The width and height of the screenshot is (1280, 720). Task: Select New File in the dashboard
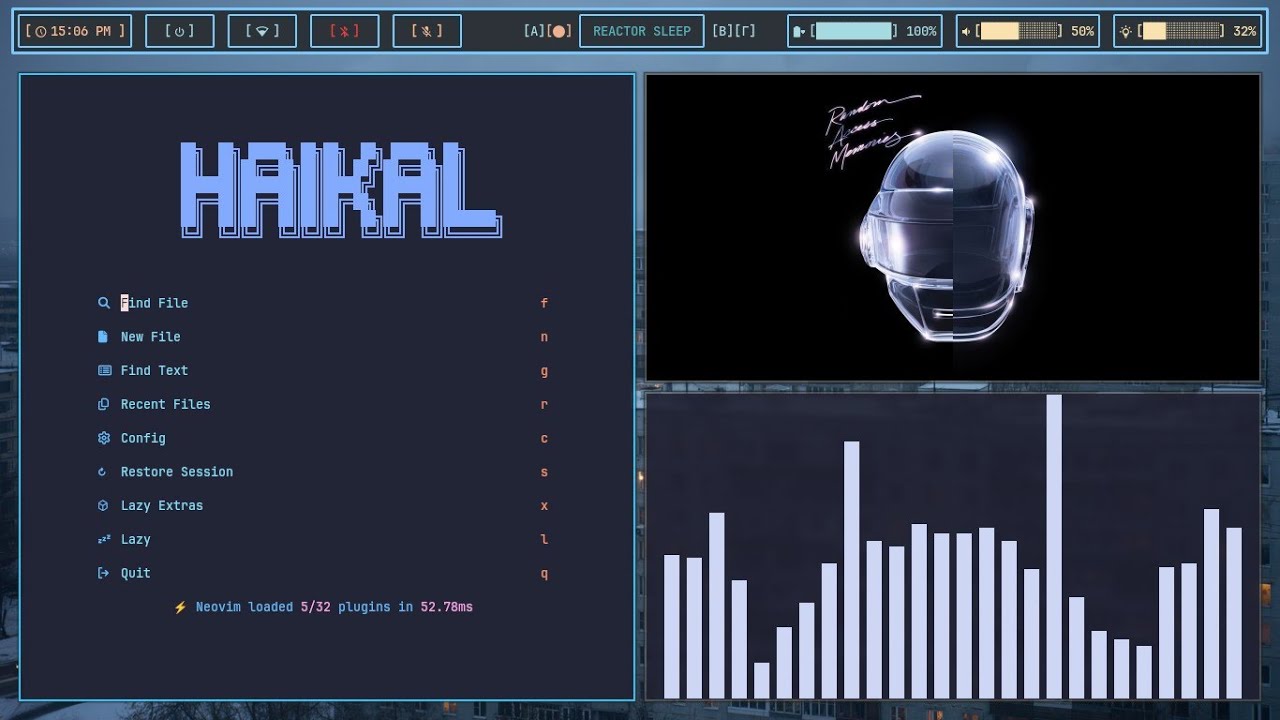pos(151,337)
